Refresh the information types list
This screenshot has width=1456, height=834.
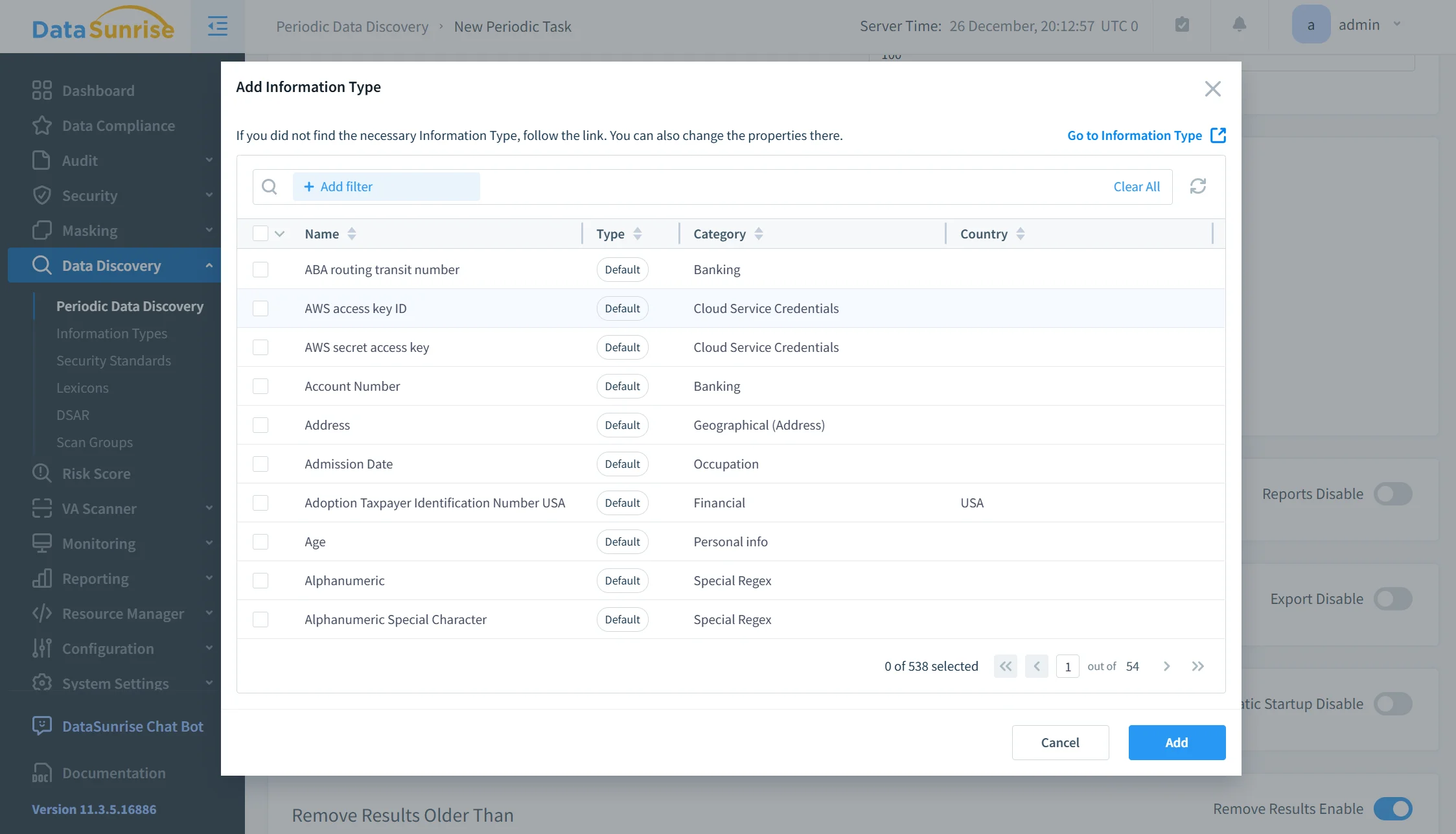pos(1198,186)
